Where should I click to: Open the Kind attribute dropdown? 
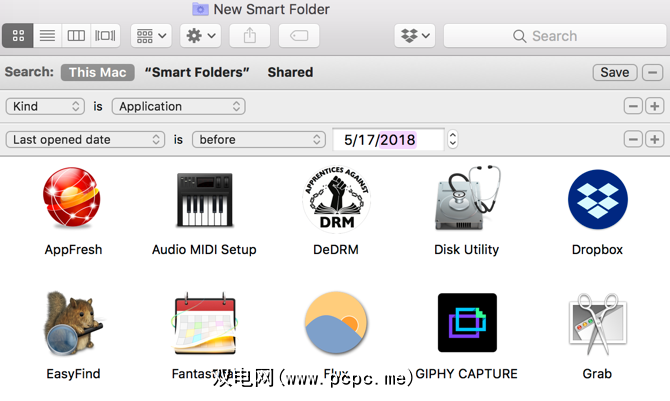tap(45, 106)
